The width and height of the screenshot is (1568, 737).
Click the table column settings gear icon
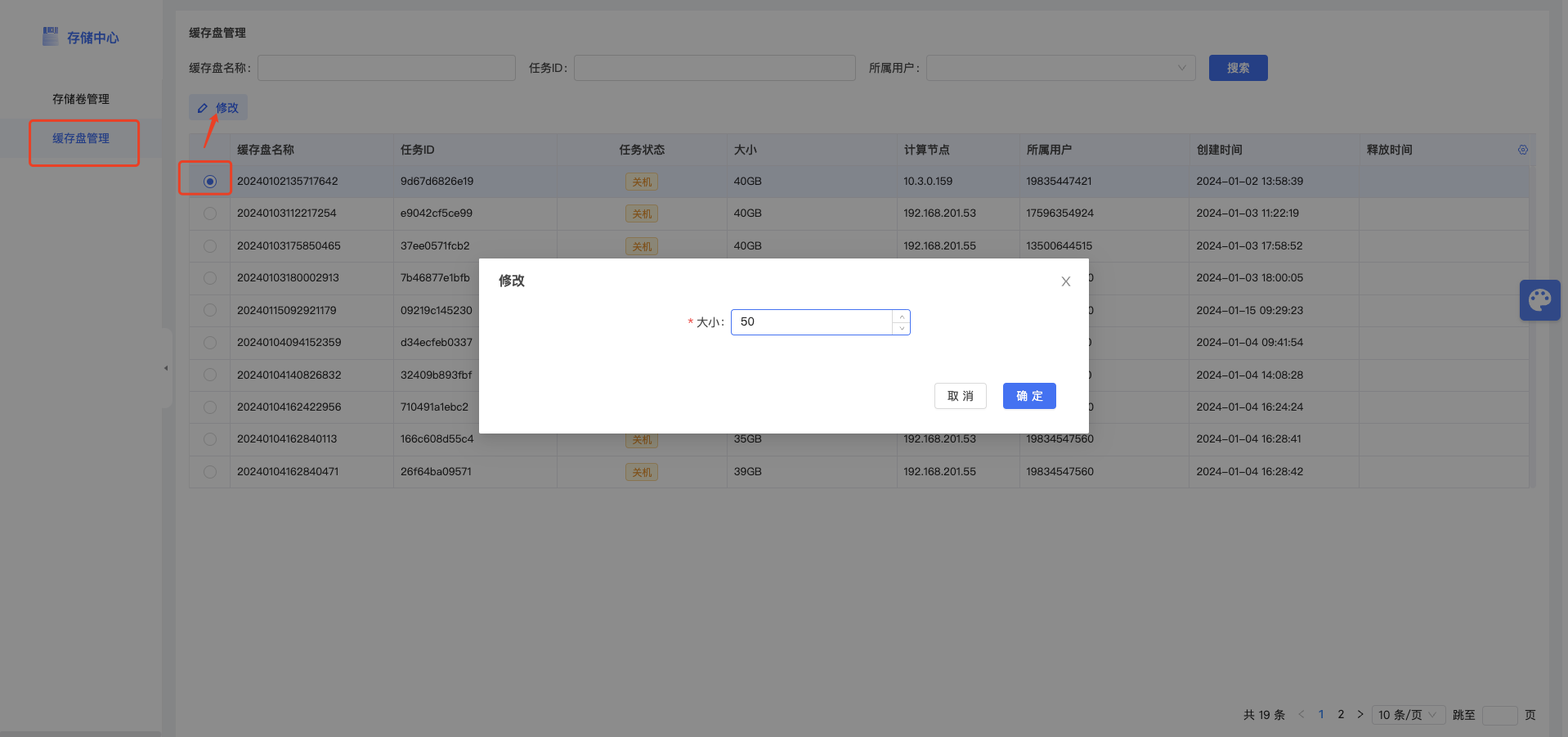1523,150
